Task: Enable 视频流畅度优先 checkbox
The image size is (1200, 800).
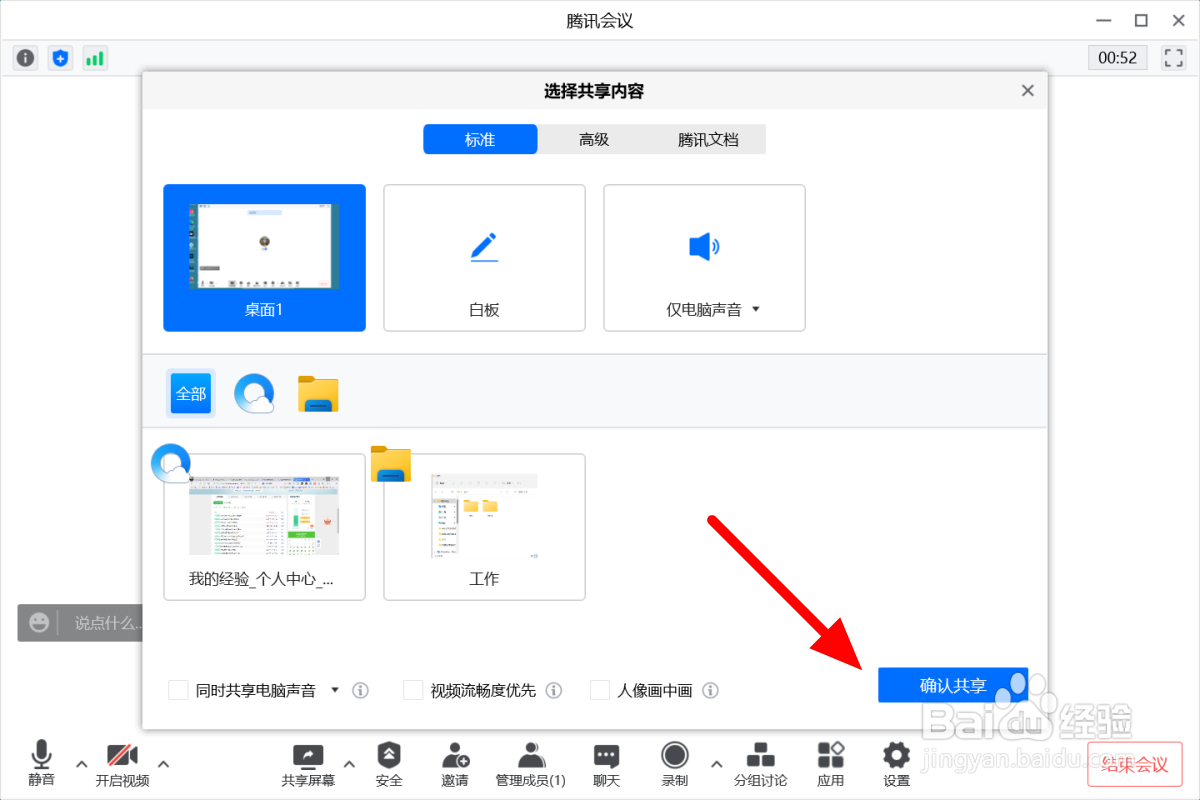Action: 413,690
